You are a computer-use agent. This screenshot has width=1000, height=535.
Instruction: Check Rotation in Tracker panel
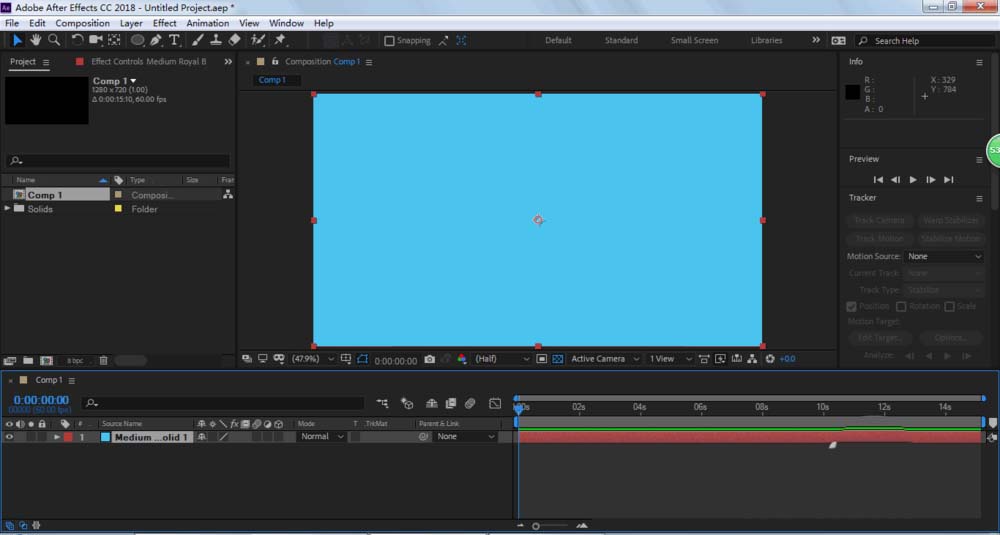[901, 307]
